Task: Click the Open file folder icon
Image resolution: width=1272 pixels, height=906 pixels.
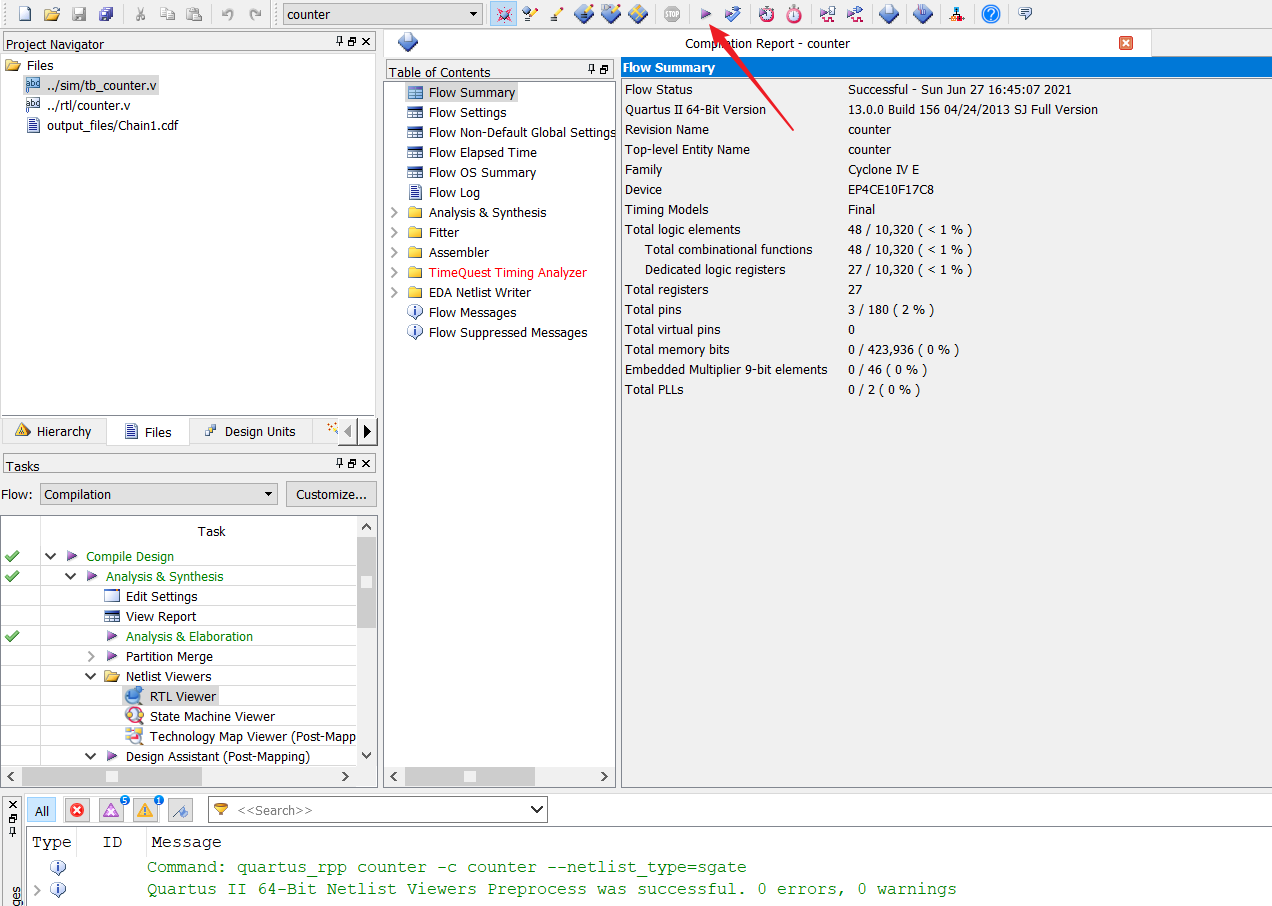Action: click(x=52, y=14)
